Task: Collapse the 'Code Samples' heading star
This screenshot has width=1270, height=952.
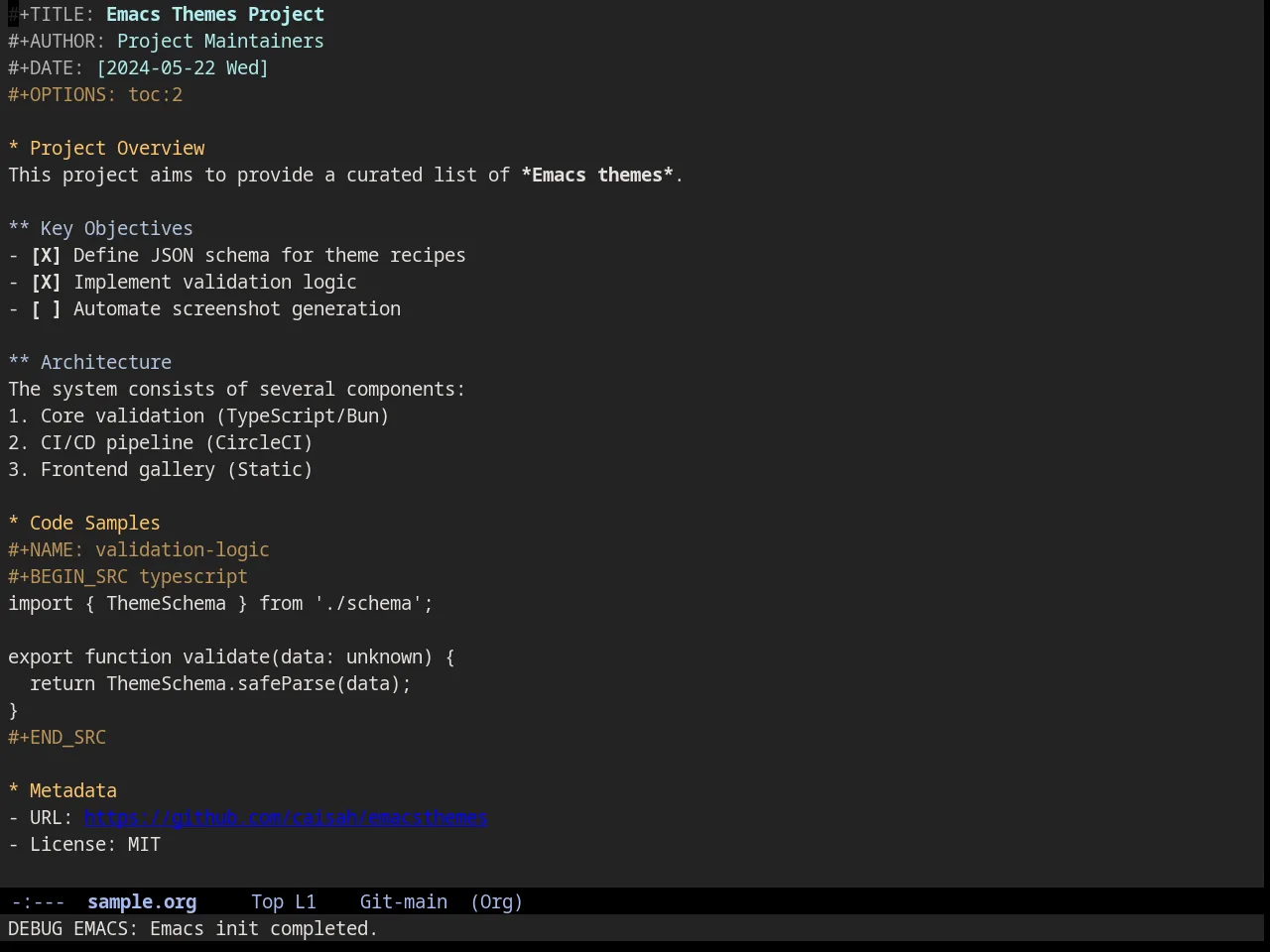Action: 14,524
